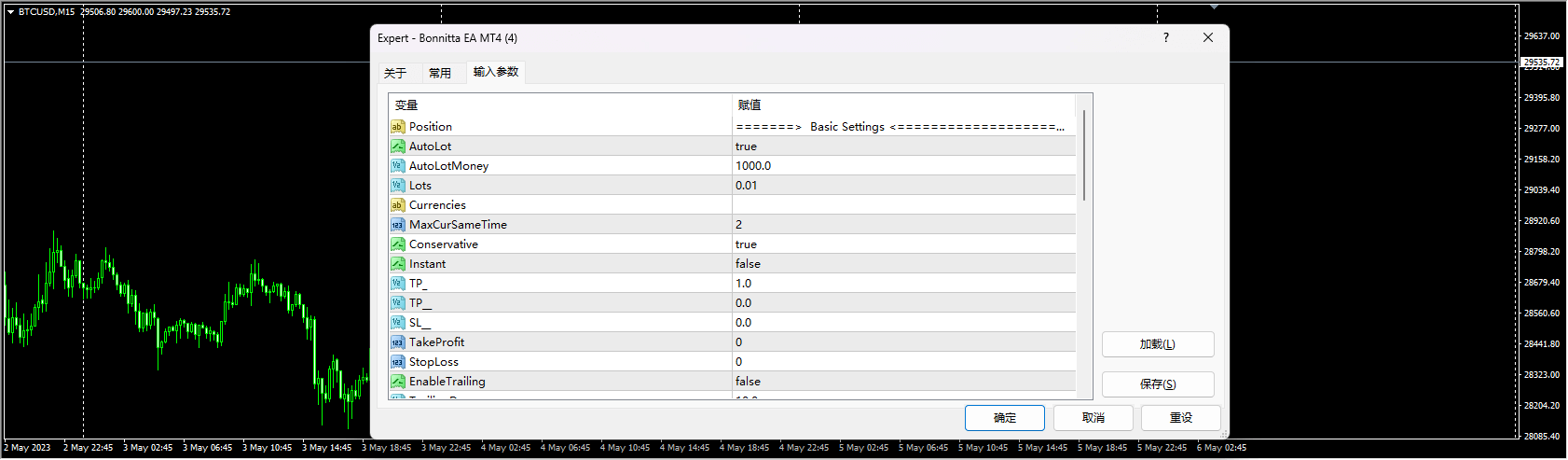Click the TP__ double type icon

point(398,303)
